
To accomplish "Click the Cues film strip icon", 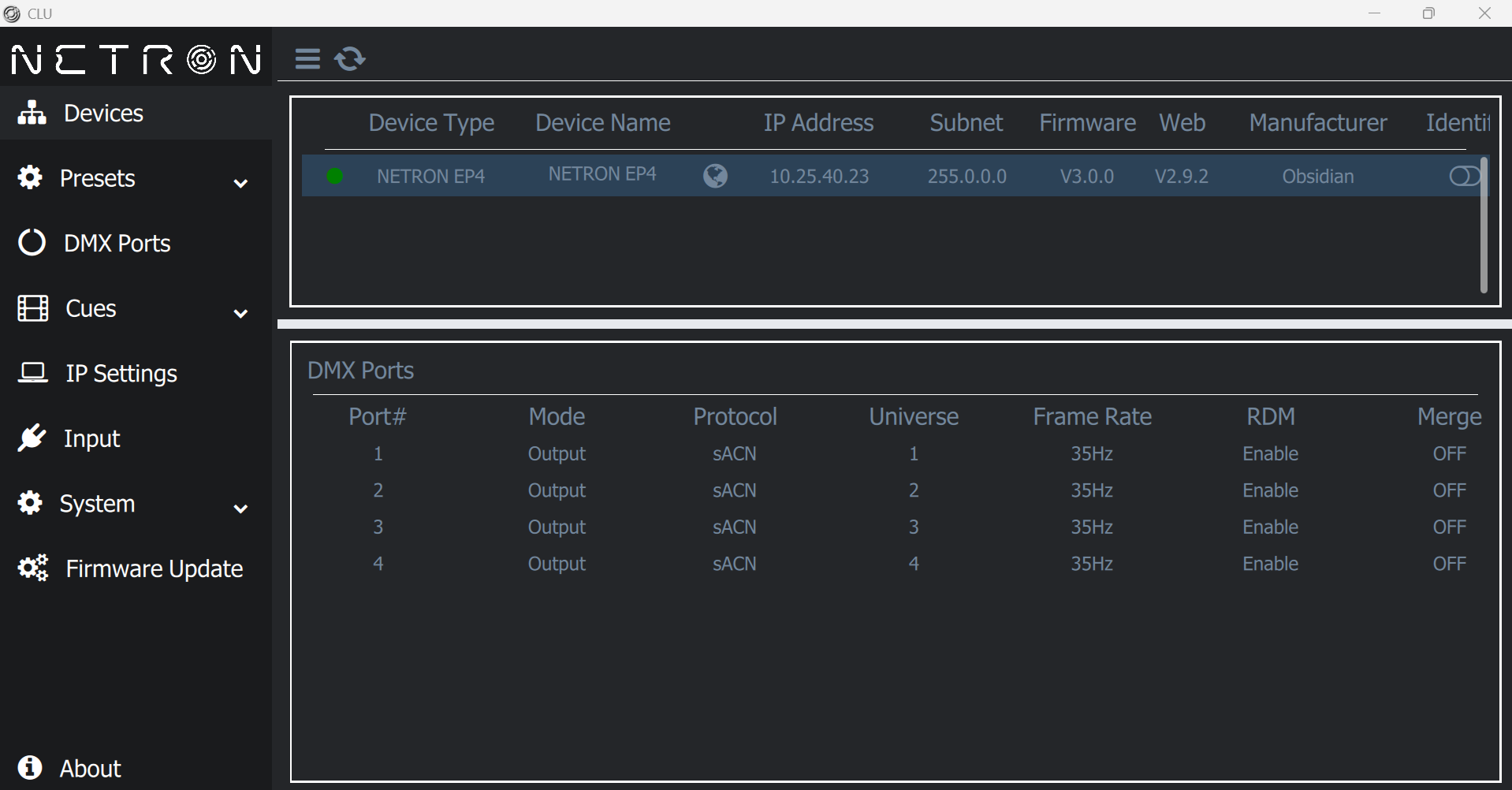I will pyautogui.click(x=33, y=308).
